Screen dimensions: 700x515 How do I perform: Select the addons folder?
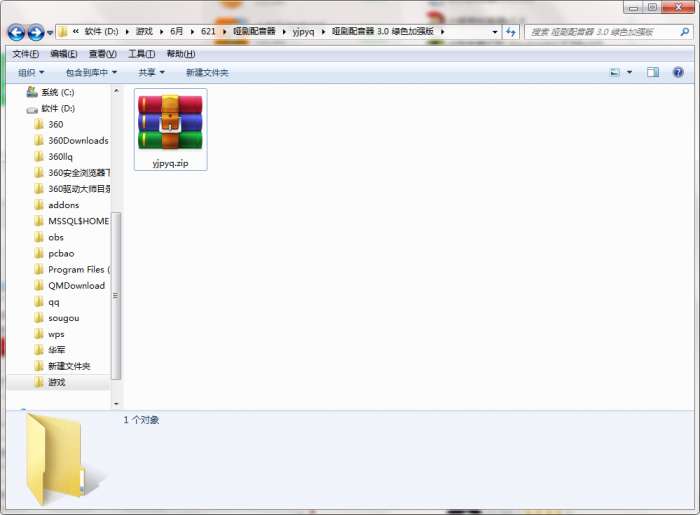coord(63,205)
